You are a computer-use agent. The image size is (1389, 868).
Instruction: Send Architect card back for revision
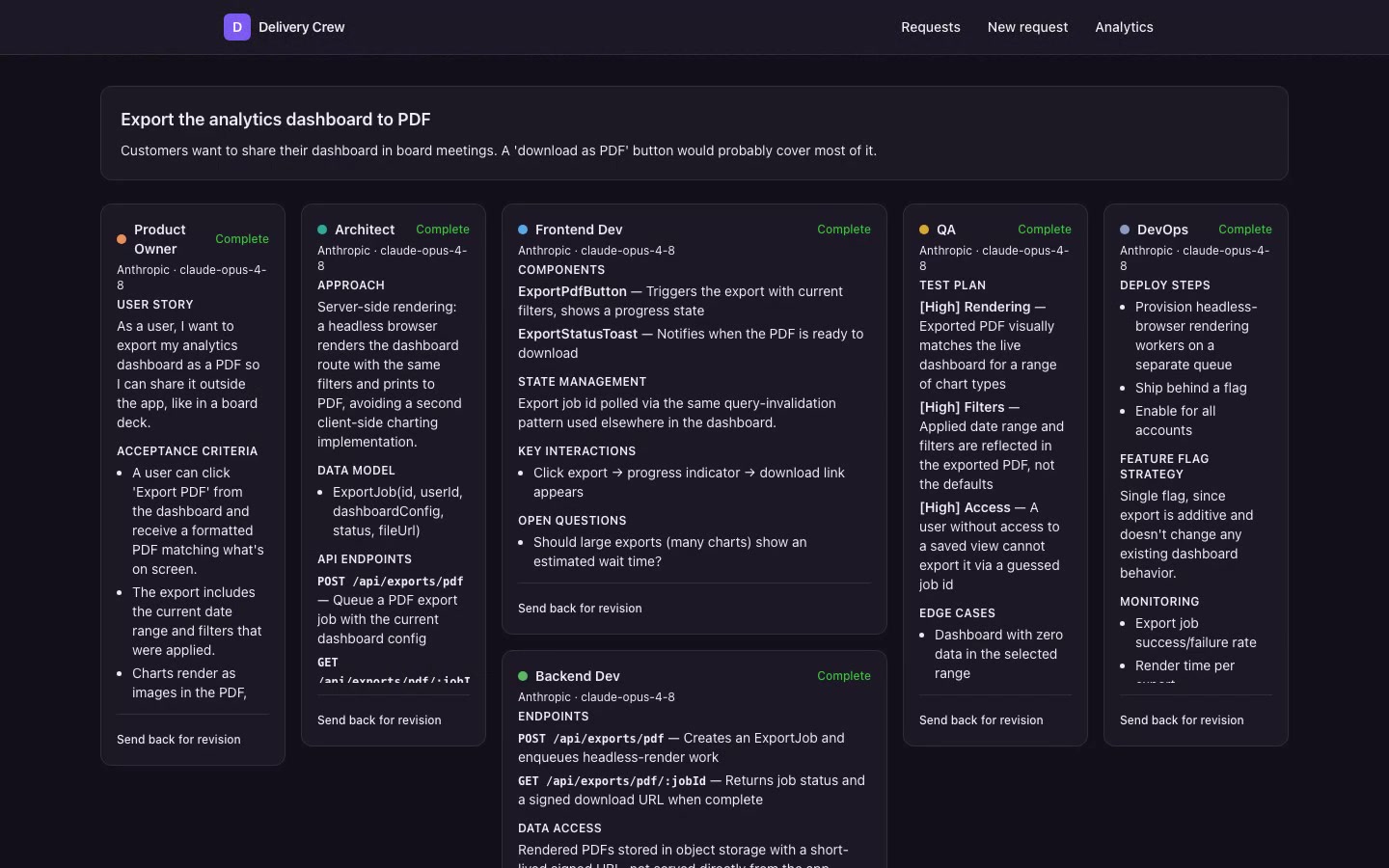(x=379, y=720)
